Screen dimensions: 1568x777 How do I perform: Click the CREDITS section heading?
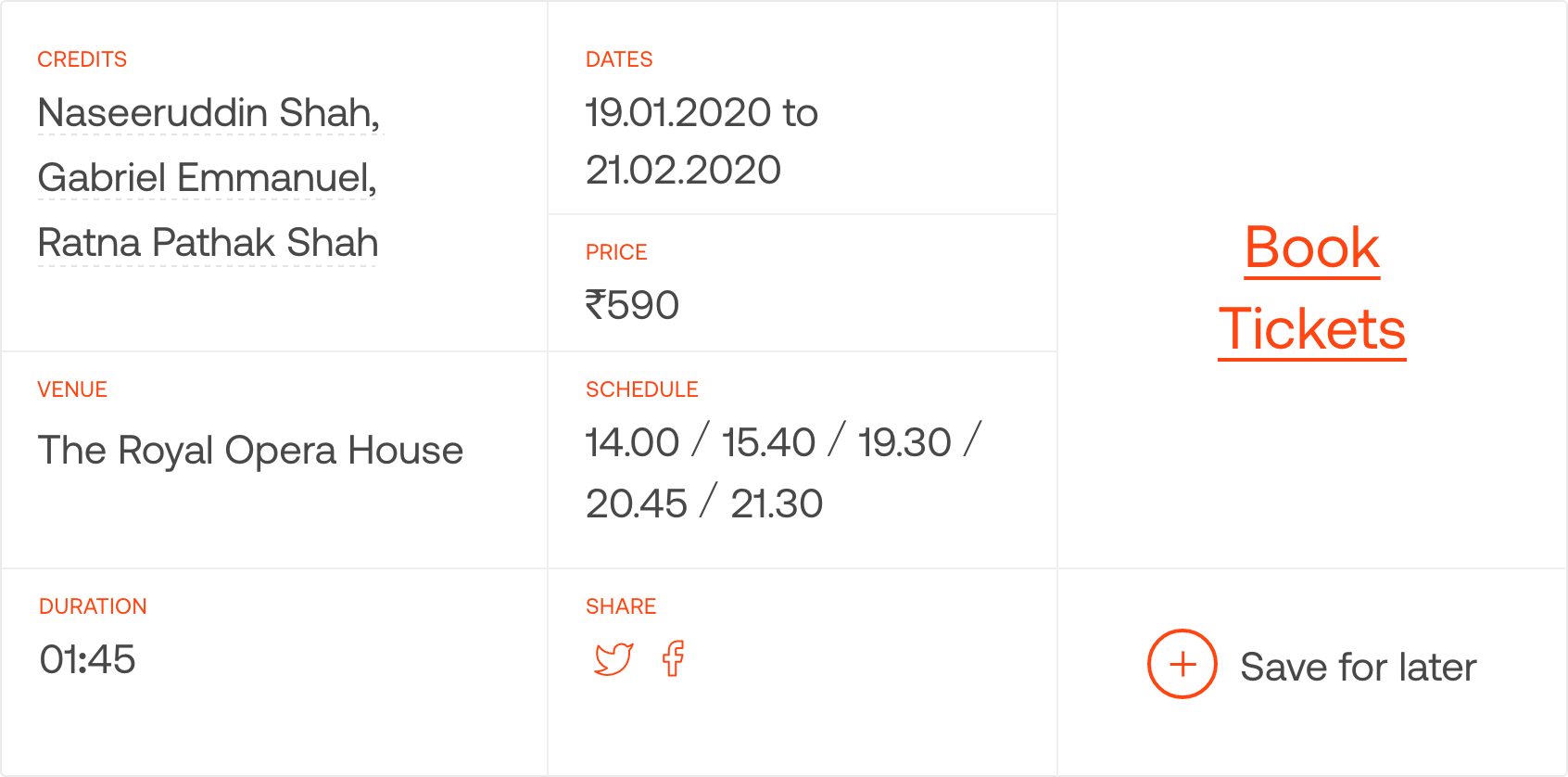click(x=82, y=59)
